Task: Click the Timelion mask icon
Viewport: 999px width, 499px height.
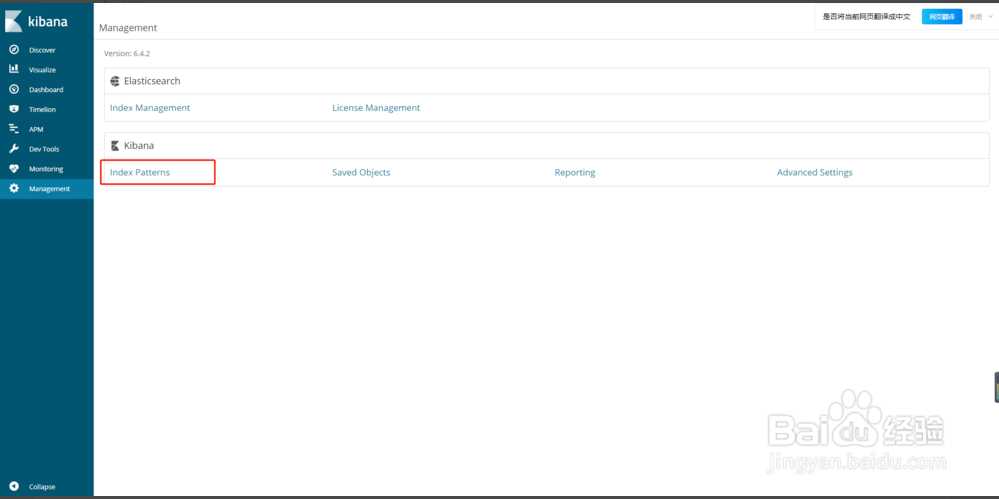Action: tap(14, 109)
